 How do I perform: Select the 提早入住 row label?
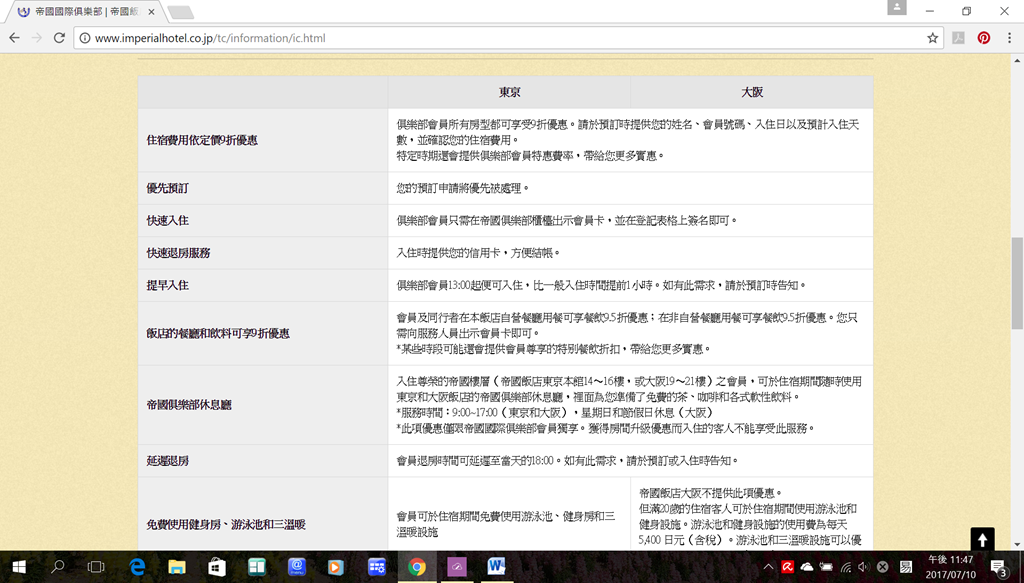pos(167,285)
